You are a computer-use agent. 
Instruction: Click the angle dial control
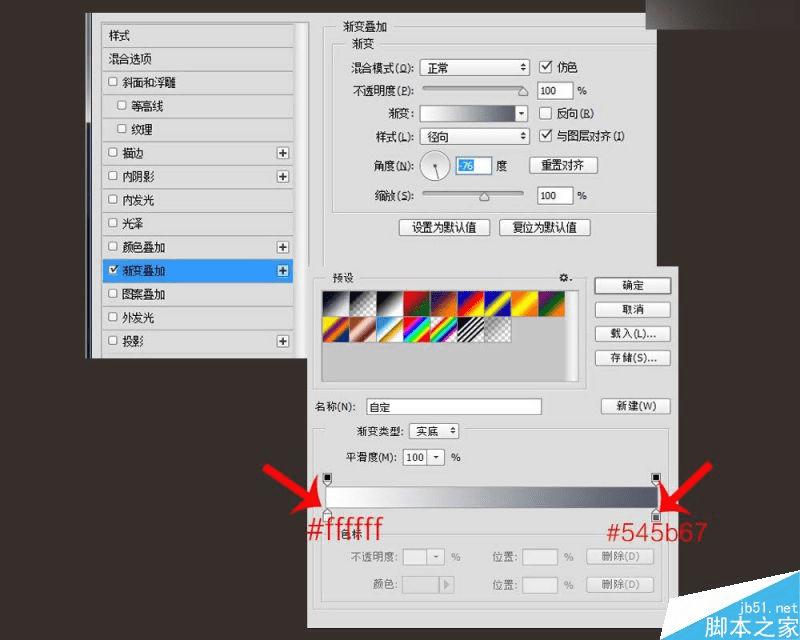[x=435, y=166]
